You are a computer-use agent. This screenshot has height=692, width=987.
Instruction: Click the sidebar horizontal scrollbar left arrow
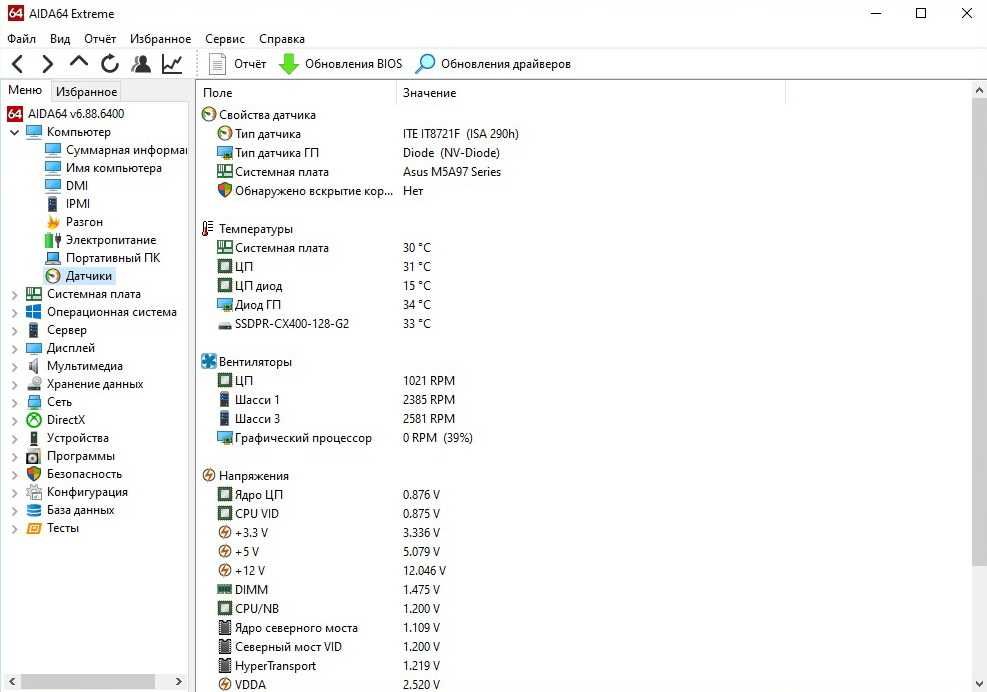point(12,681)
